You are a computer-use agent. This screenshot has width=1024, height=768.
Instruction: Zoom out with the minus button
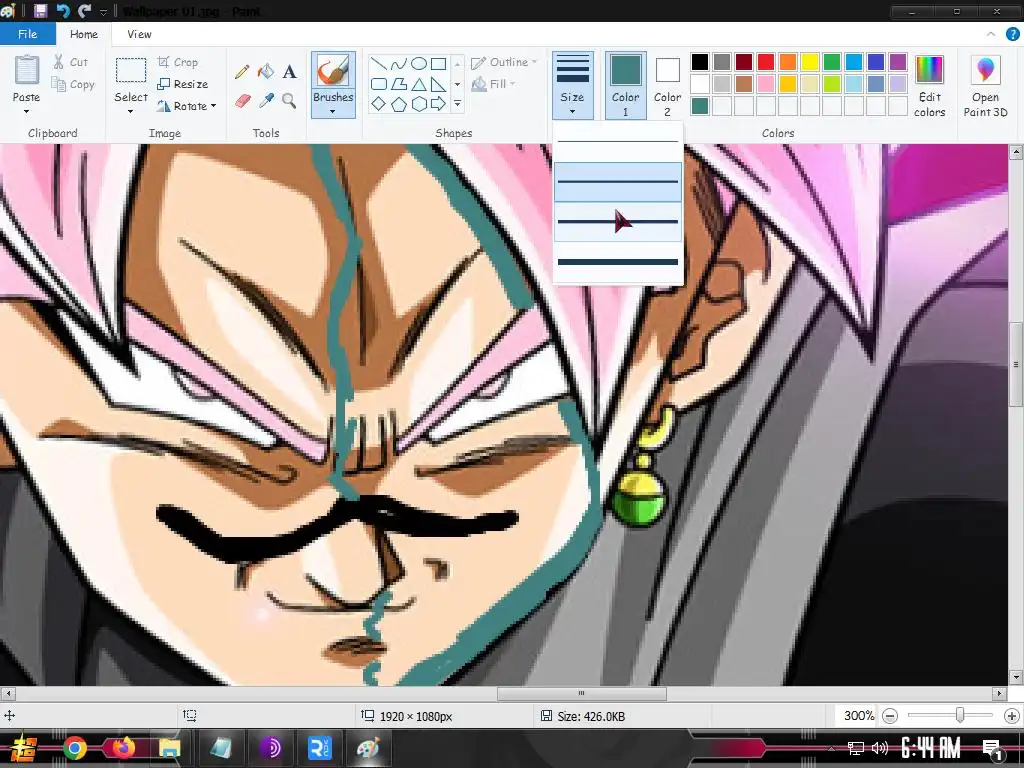[889, 716]
